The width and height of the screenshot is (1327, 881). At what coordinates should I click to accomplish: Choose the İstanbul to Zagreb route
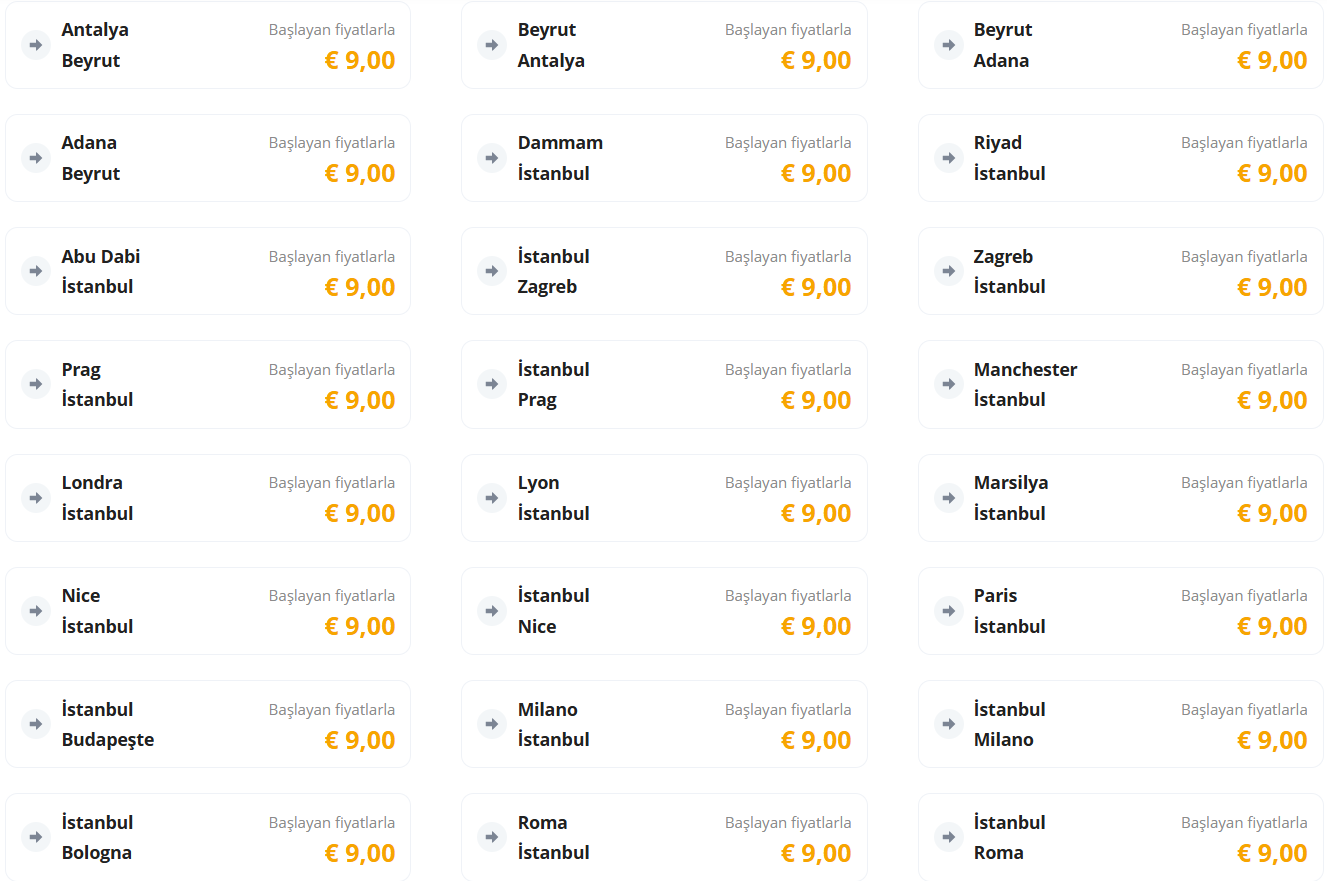[x=663, y=271]
